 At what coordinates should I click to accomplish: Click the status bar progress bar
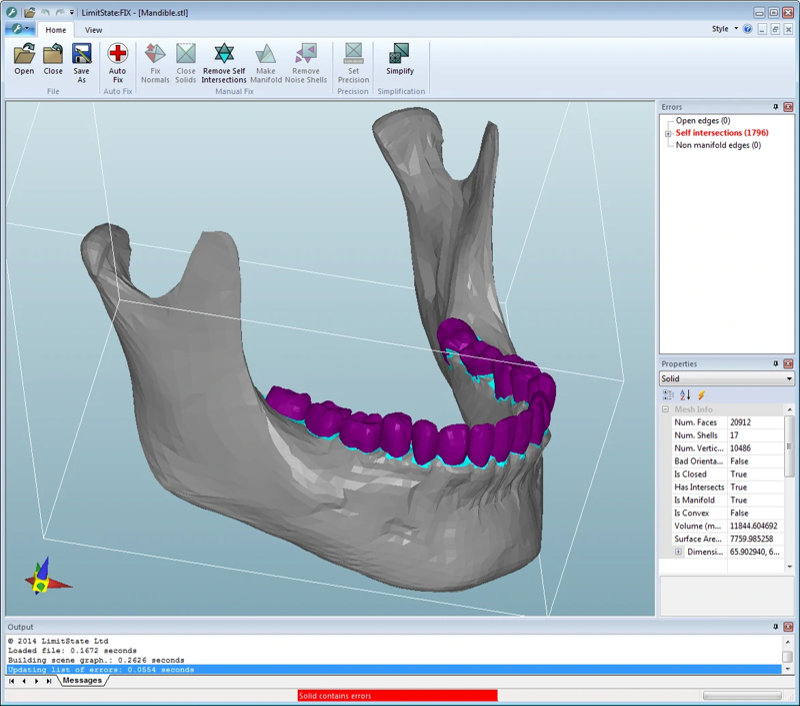(x=742, y=696)
